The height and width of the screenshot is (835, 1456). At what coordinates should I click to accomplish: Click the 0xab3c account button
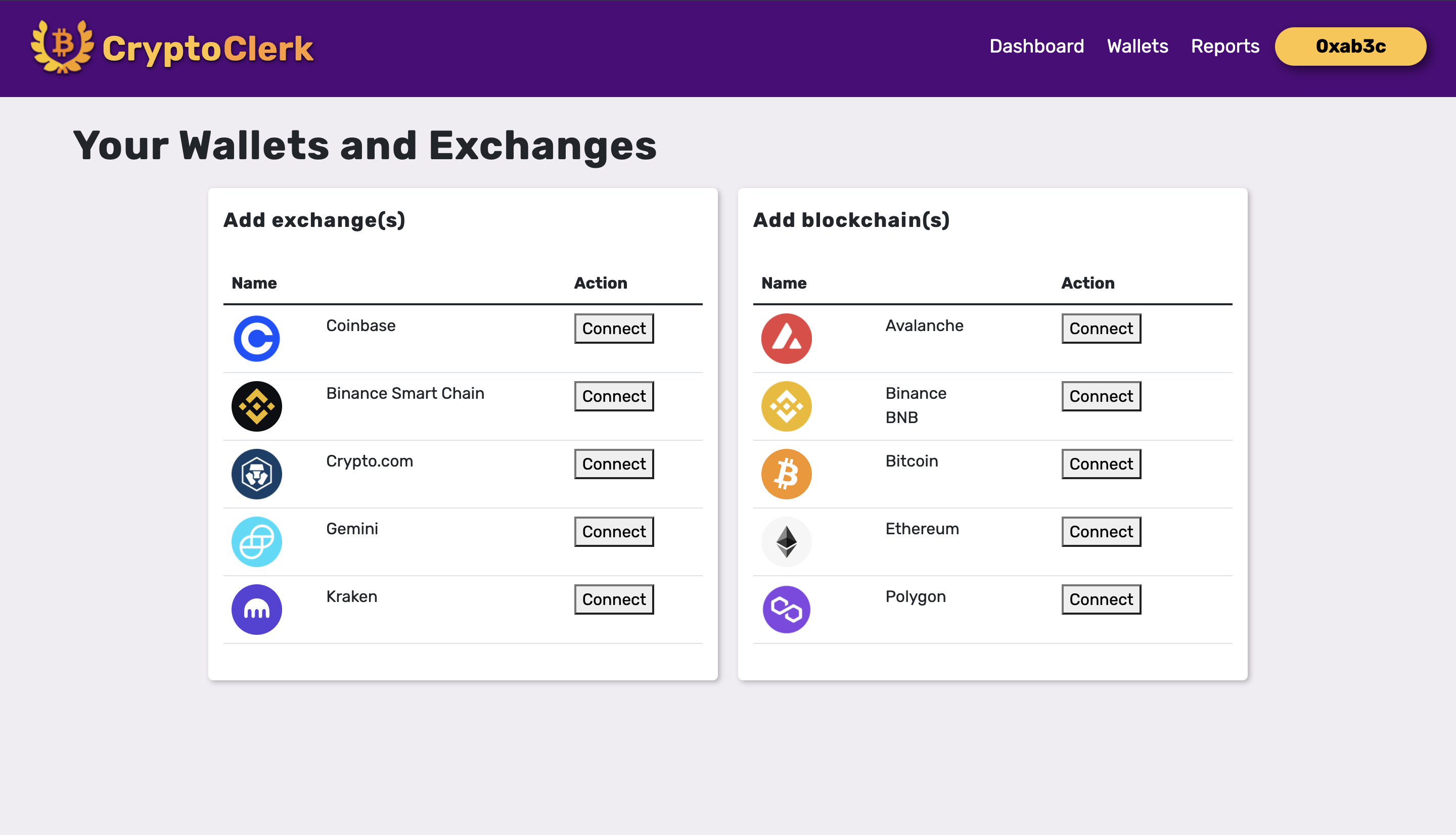click(x=1350, y=46)
